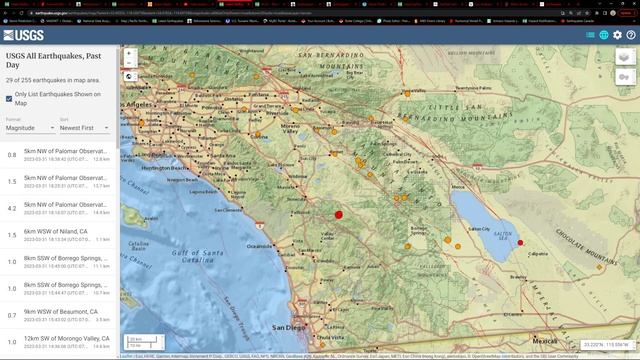Select the 9km WSW of Beaumont, CA entry
The height and width of the screenshot is (360, 640).
(58, 315)
